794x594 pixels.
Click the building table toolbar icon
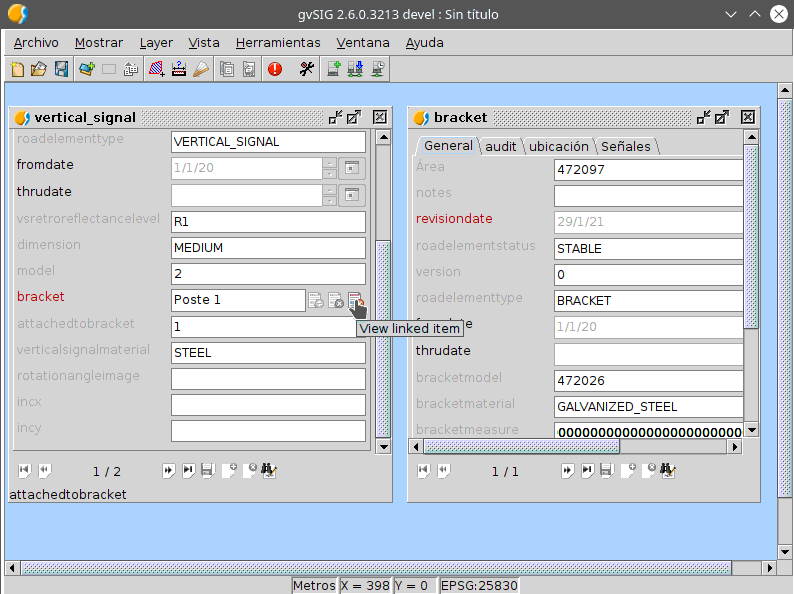click(x=131, y=69)
